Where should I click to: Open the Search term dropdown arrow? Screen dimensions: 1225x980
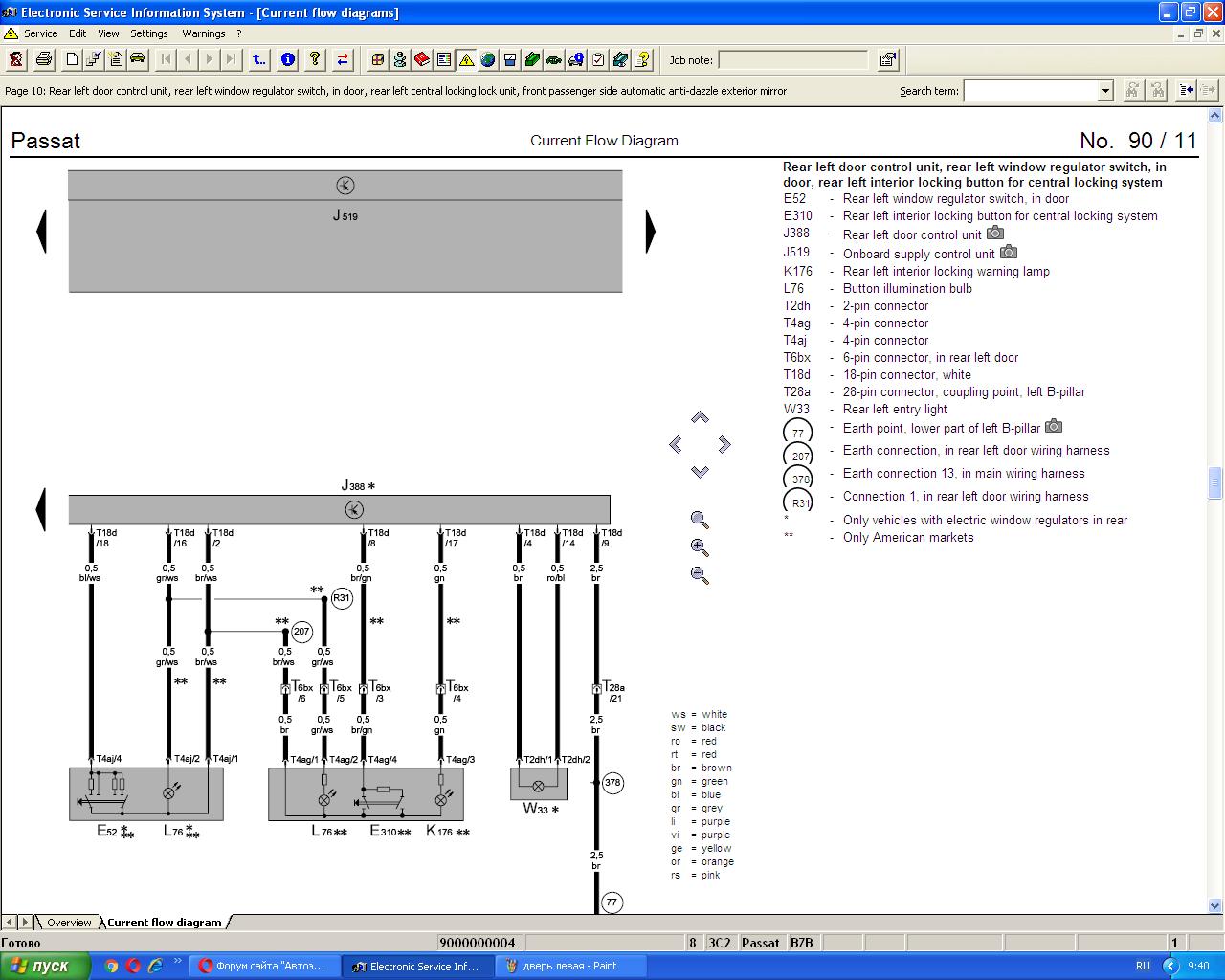(x=1105, y=91)
